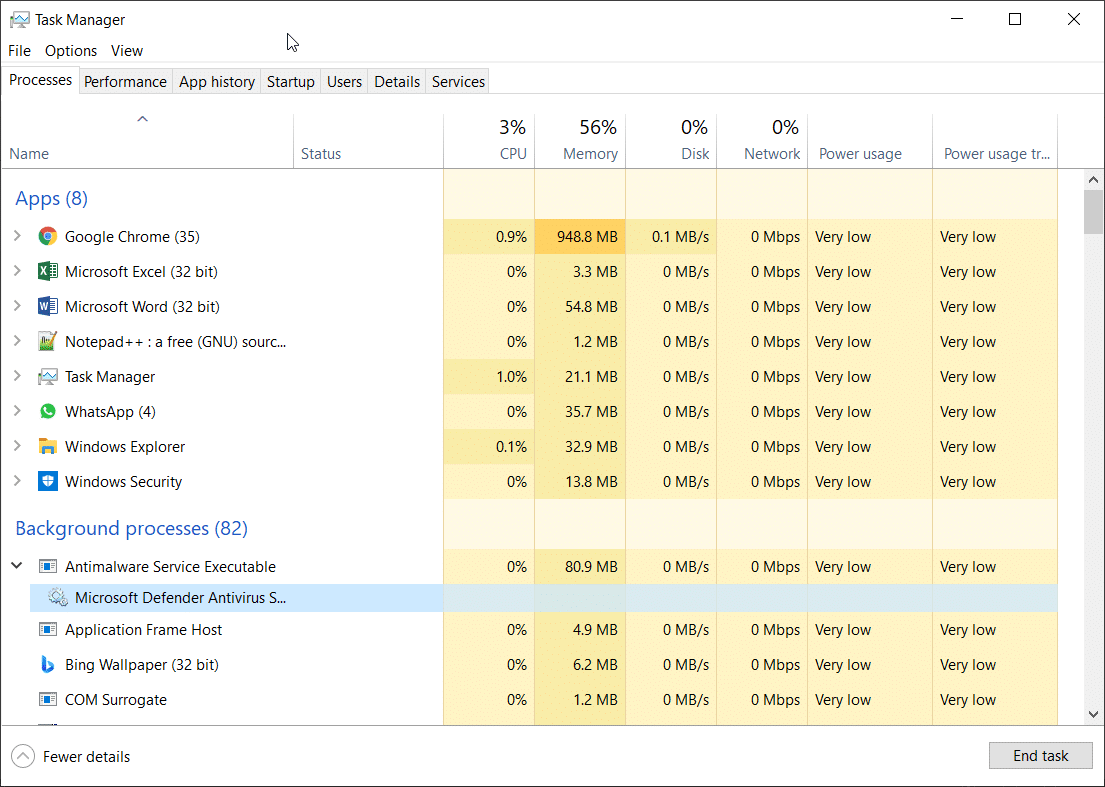Select the Notepad++ app icon
The image size is (1105, 787).
click(48, 342)
